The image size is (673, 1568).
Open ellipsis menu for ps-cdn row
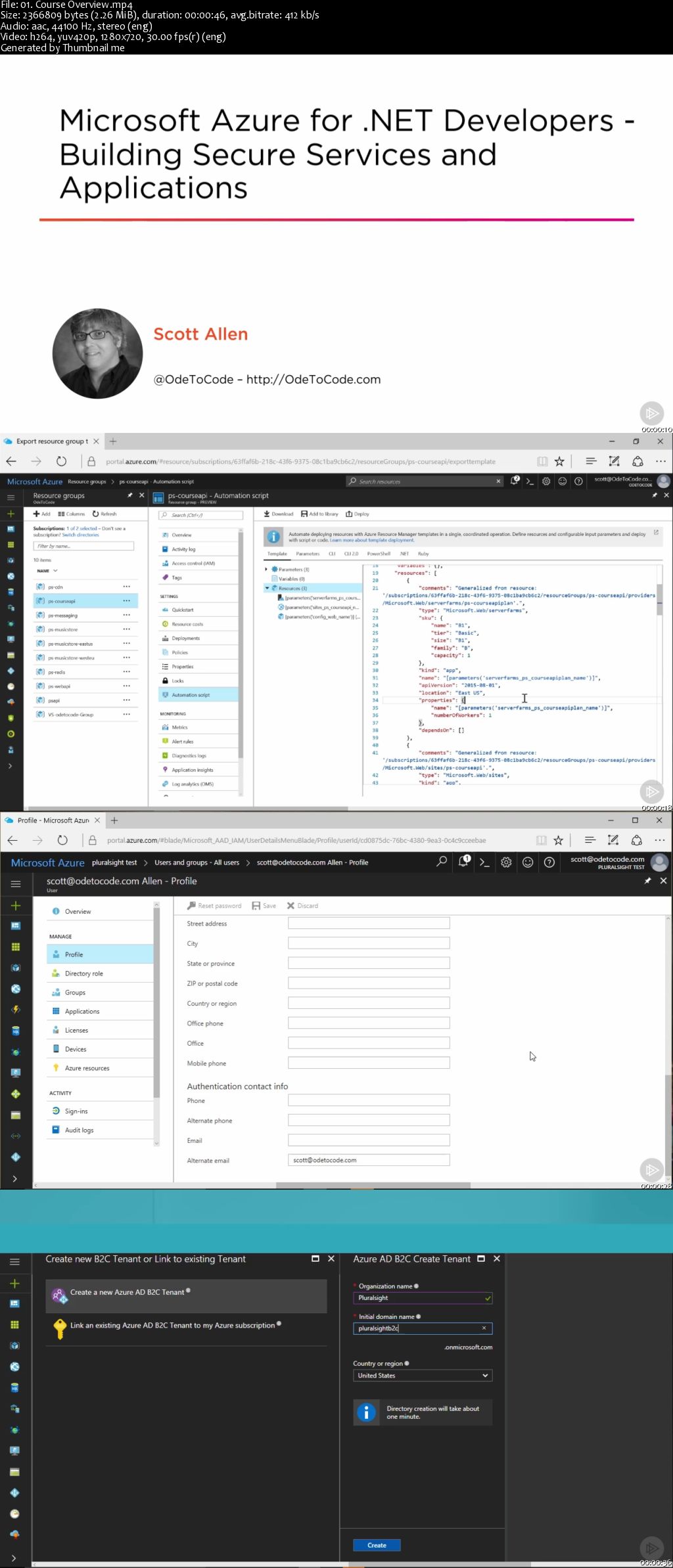pyautogui.click(x=127, y=587)
